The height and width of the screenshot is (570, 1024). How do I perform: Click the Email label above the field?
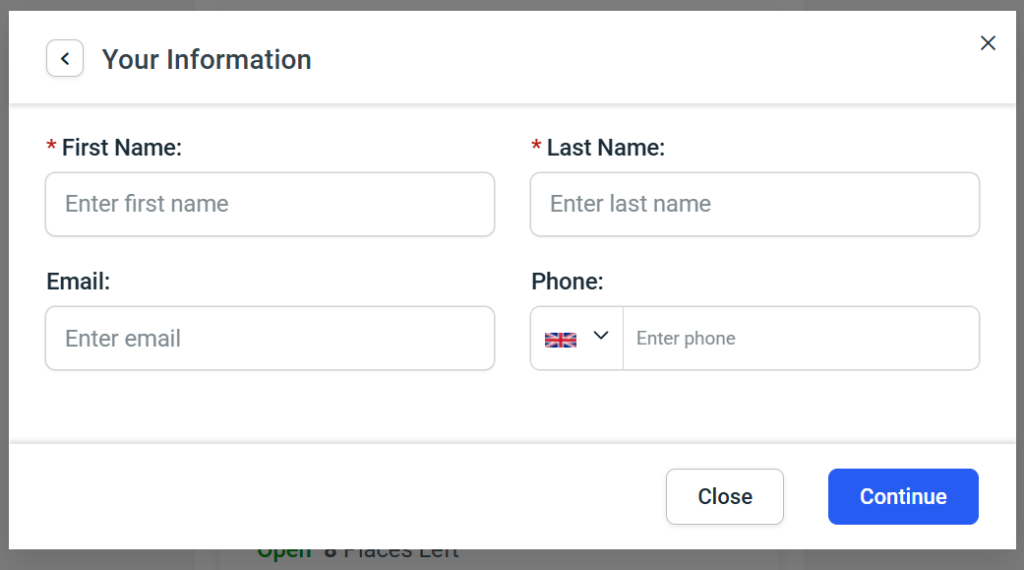click(78, 282)
